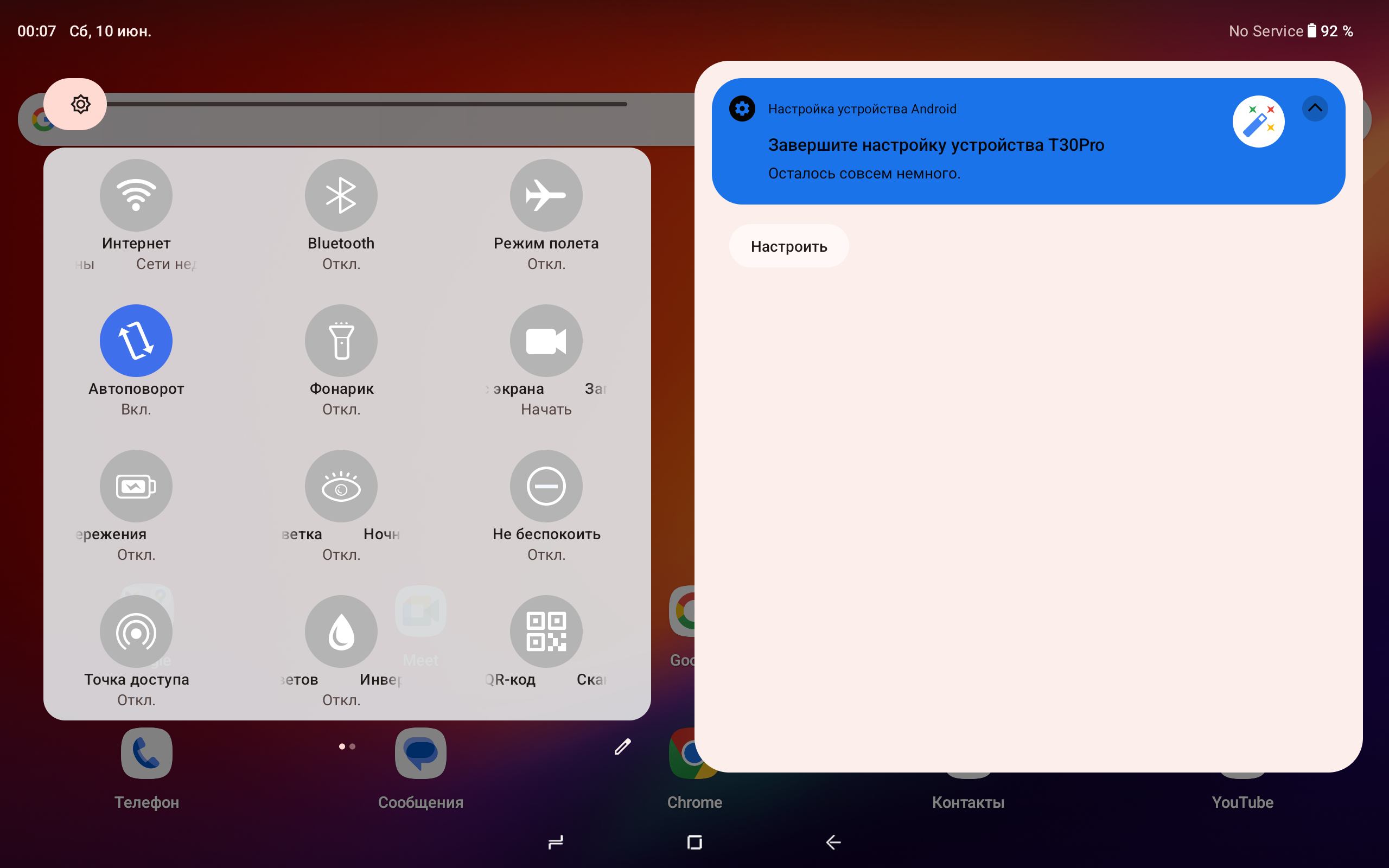Screen dimensions: 1389x868
Task: Click the Android setup gear icon
Action: pyautogui.click(x=742, y=108)
